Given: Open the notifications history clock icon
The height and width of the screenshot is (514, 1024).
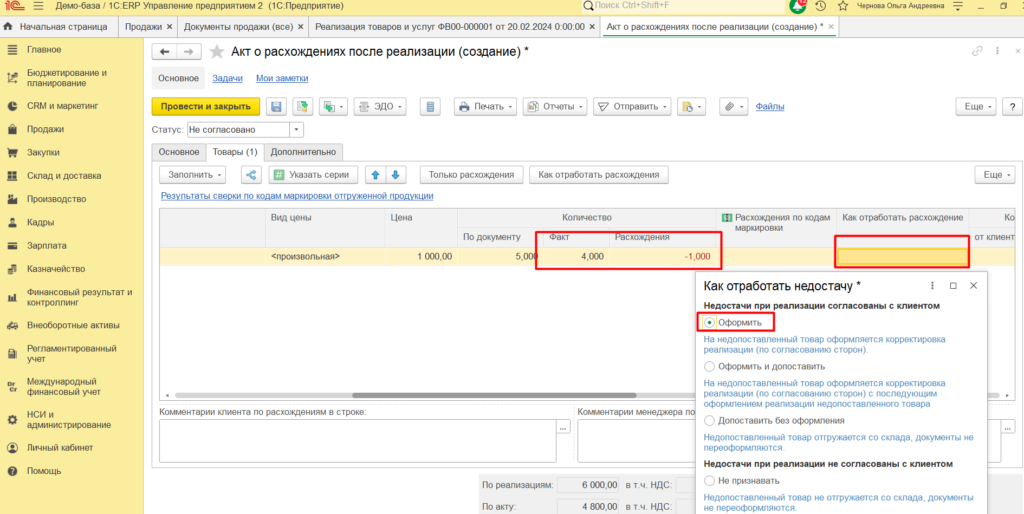Looking at the screenshot, I should click(x=820, y=6).
